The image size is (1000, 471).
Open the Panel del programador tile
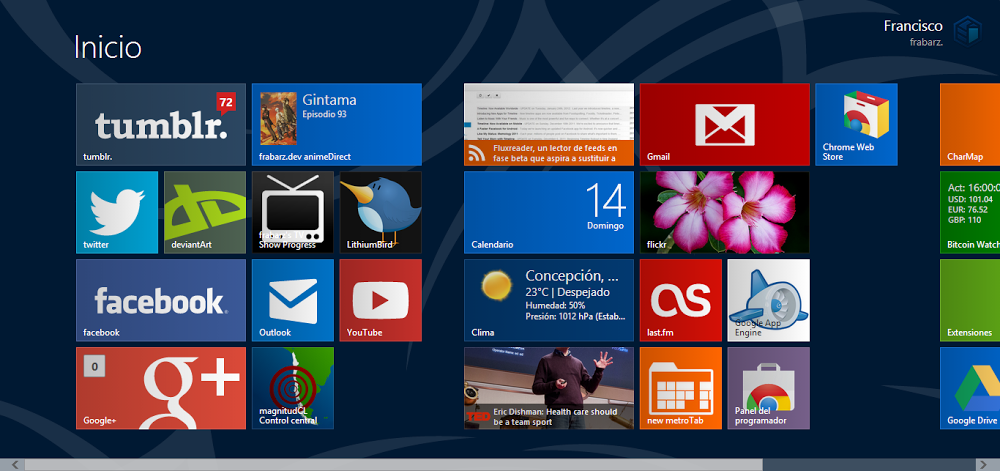click(768, 388)
